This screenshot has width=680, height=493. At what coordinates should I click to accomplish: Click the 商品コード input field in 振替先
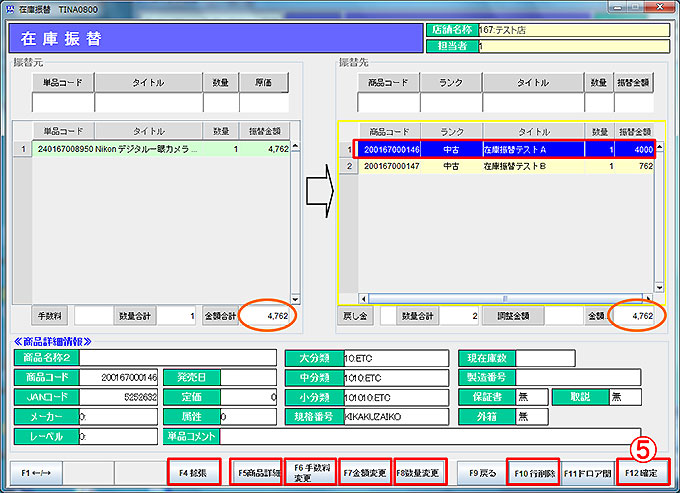[x=390, y=102]
